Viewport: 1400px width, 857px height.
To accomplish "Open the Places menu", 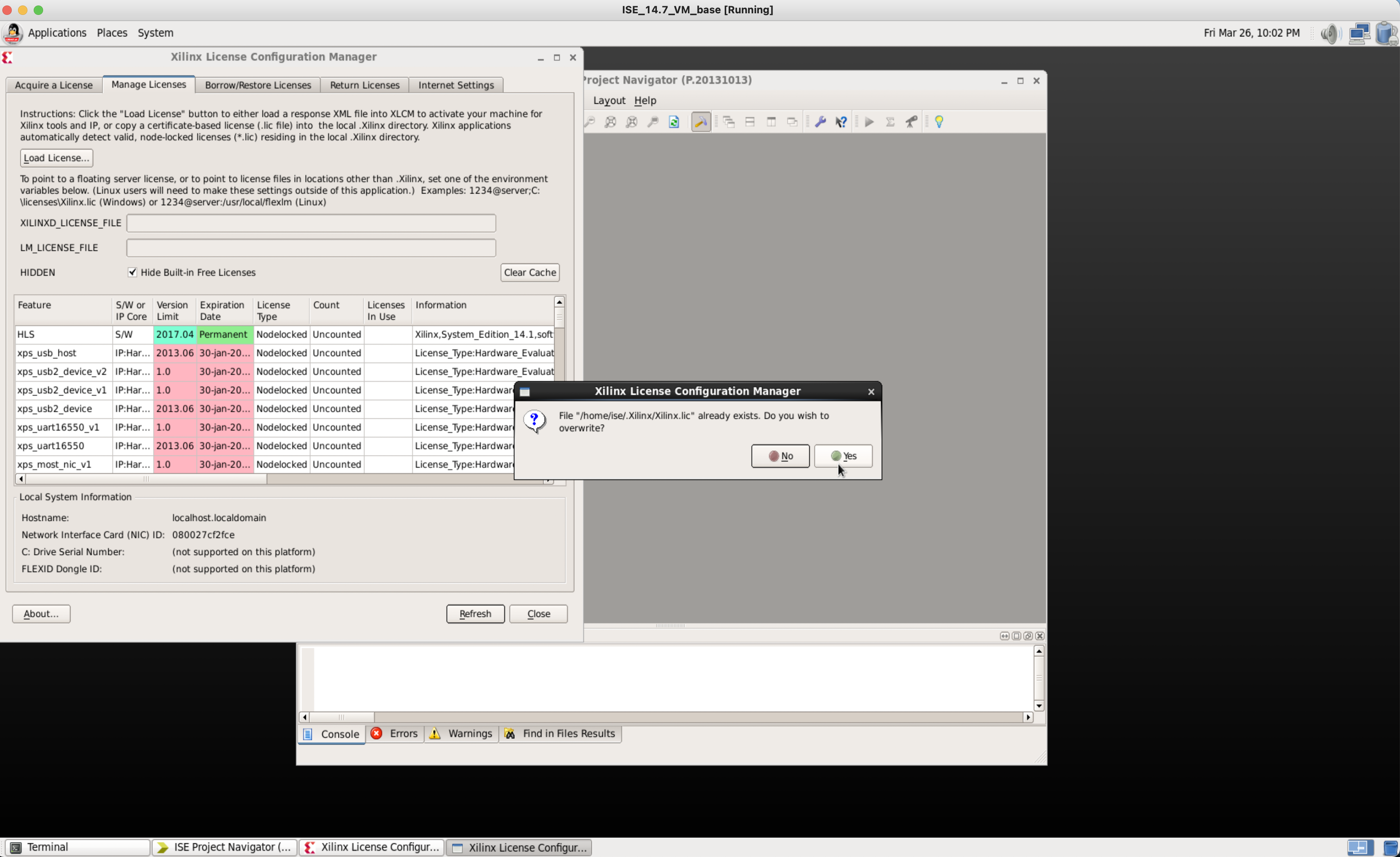I will click(112, 33).
